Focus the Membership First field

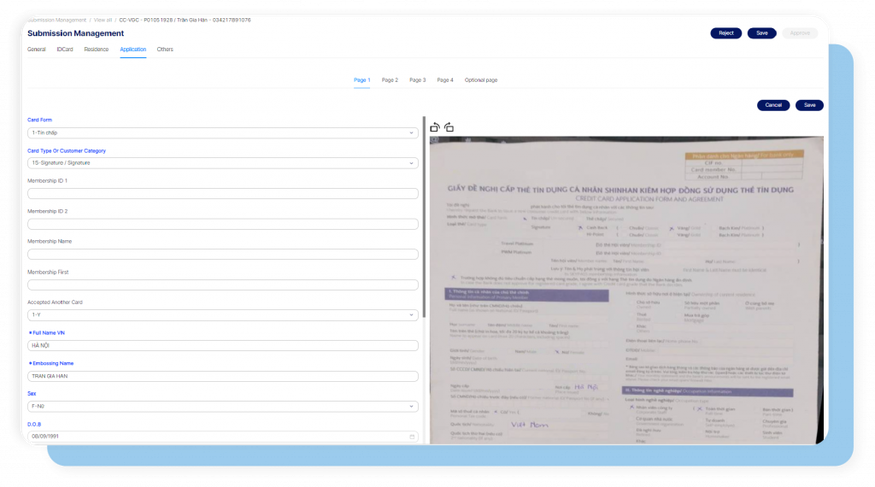[x=223, y=285]
